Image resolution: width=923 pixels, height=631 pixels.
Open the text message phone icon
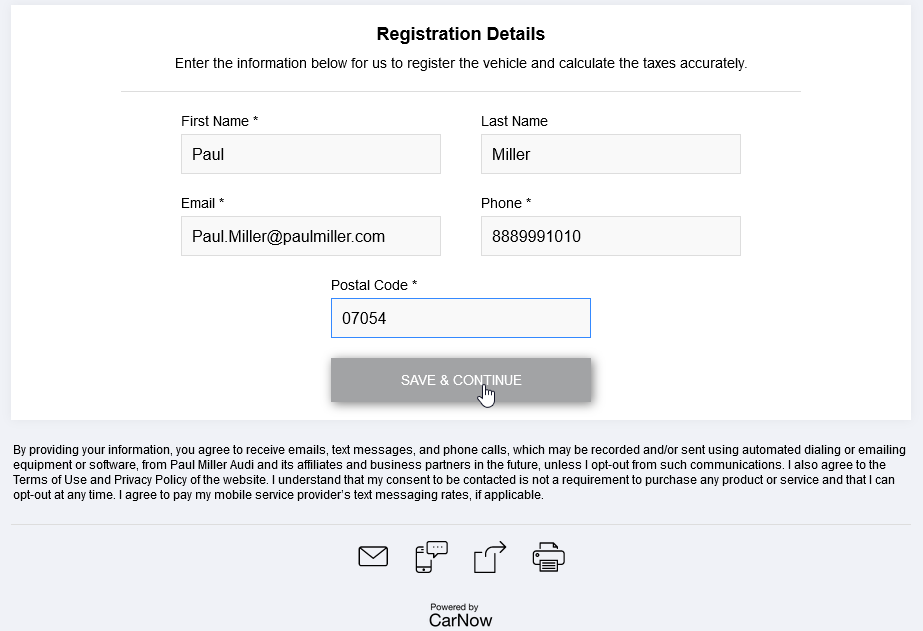(431, 556)
